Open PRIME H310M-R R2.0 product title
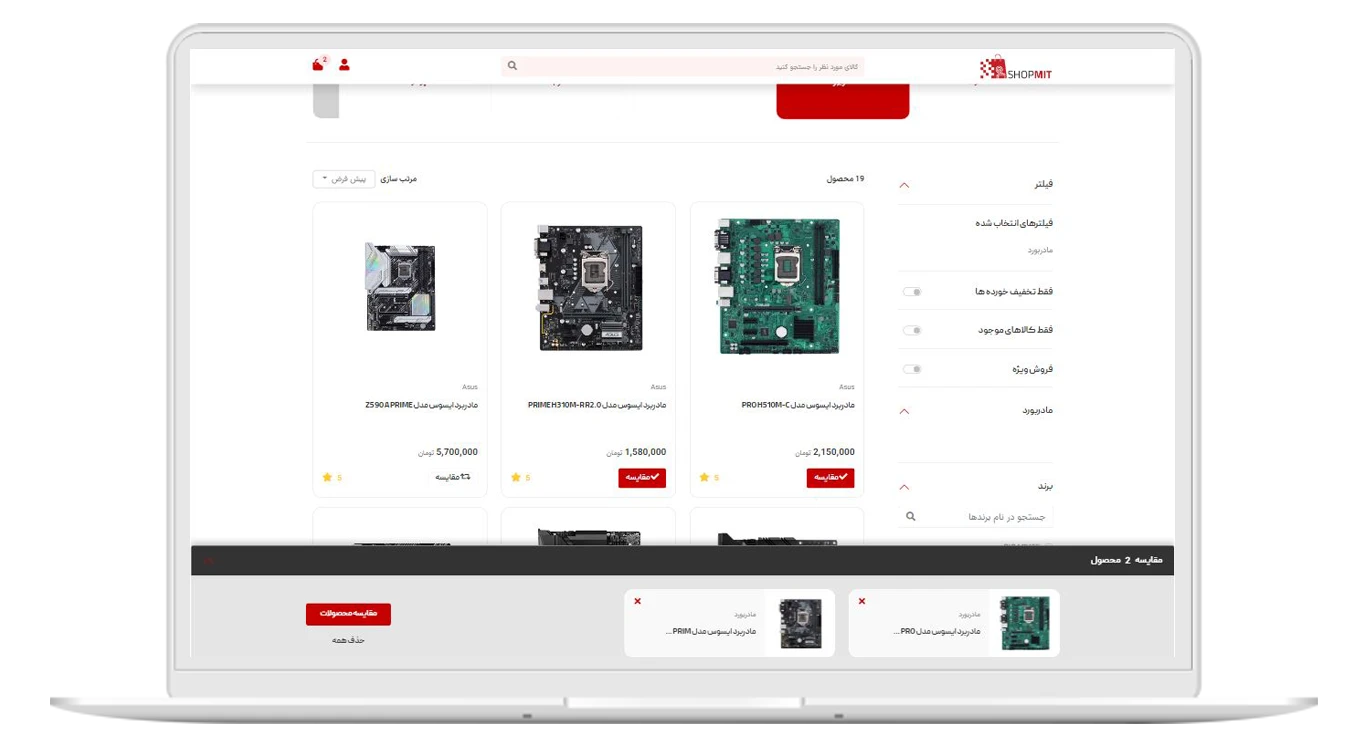 (x=597, y=405)
